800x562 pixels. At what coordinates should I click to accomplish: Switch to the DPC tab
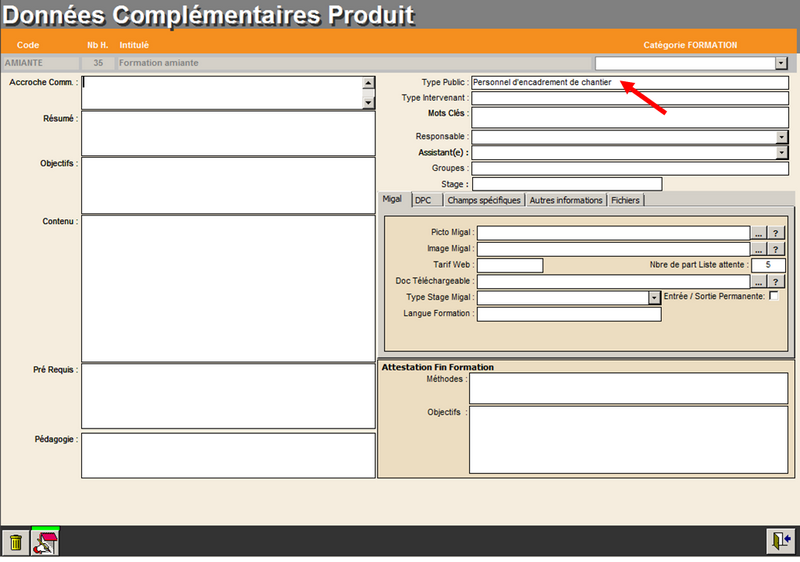(x=424, y=200)
